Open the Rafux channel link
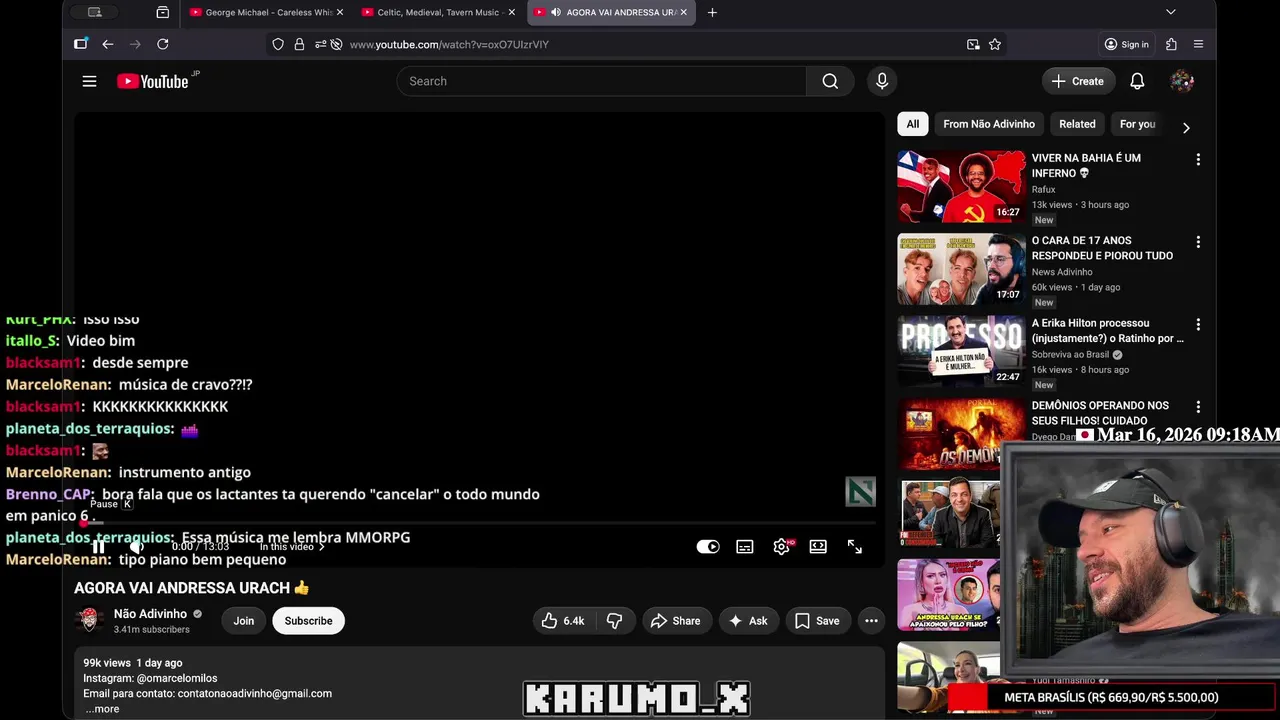Viewport: 1280px width, 720px height. 1043,189
